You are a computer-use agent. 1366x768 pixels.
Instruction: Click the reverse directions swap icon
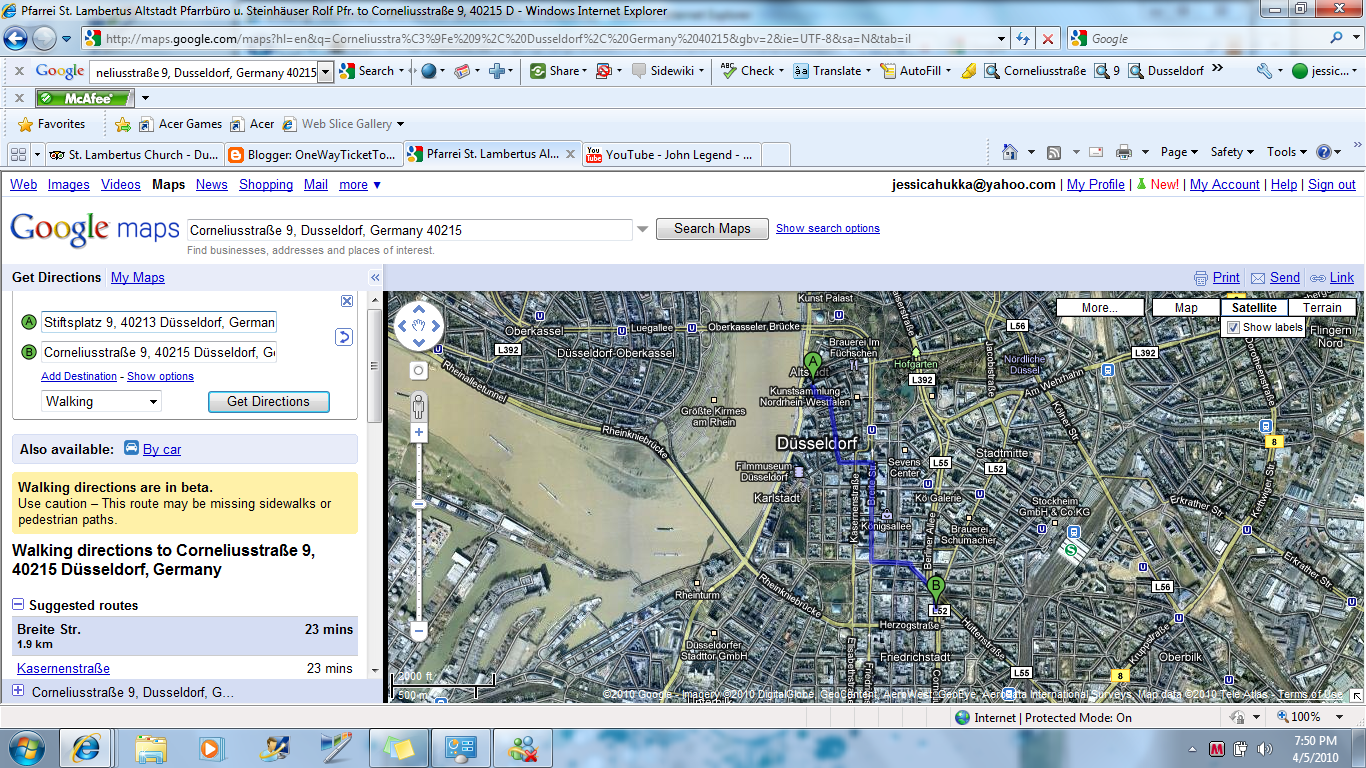[x=344, y=337]
